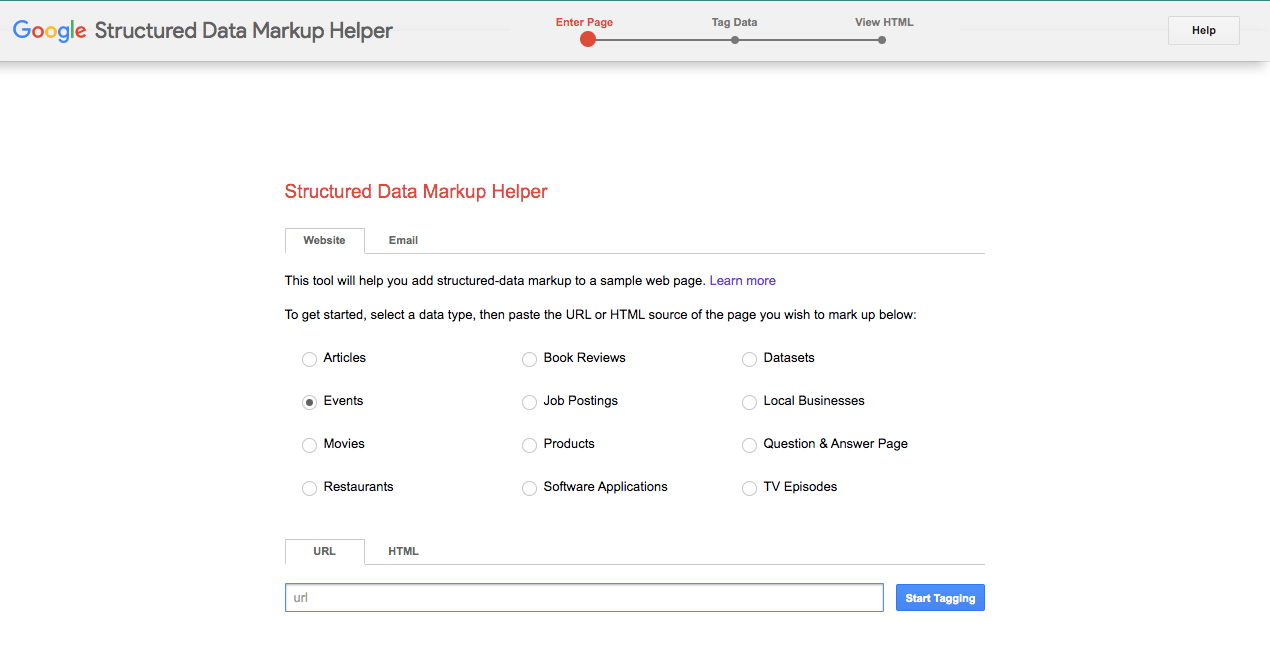Pick the Job Postings radio button
Image resolution: width=1270 pixels, height=654 pixels.
tap(530, 402)
